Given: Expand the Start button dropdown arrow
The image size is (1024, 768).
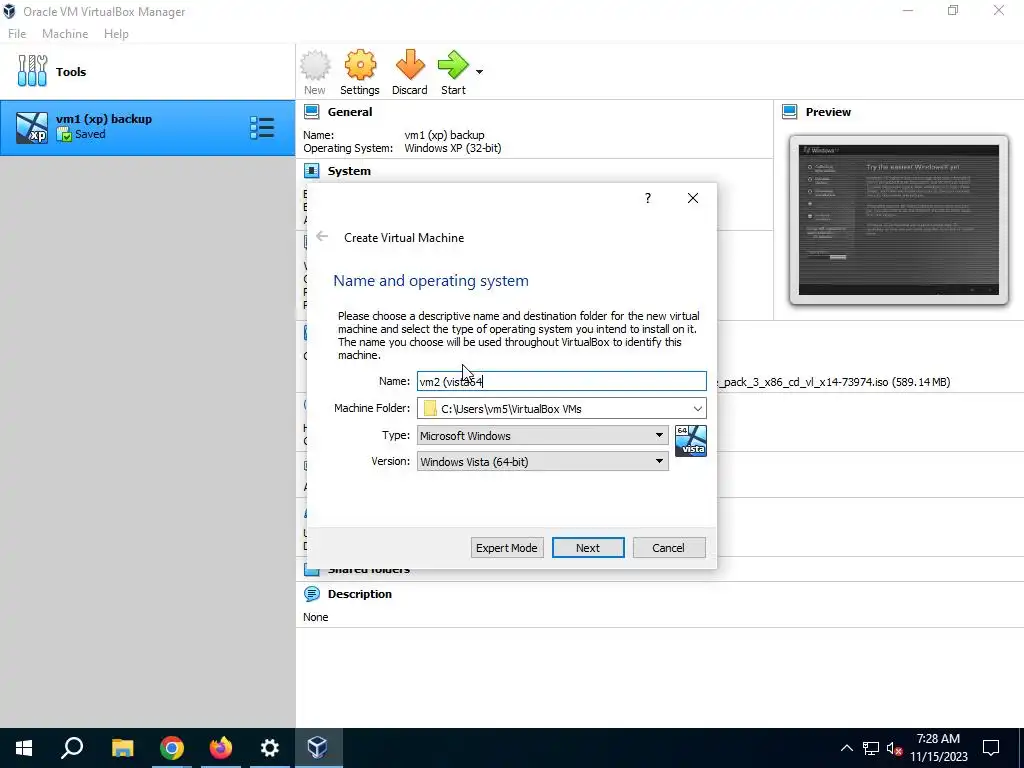Looking at the screenshot, I should click(479, 72).
